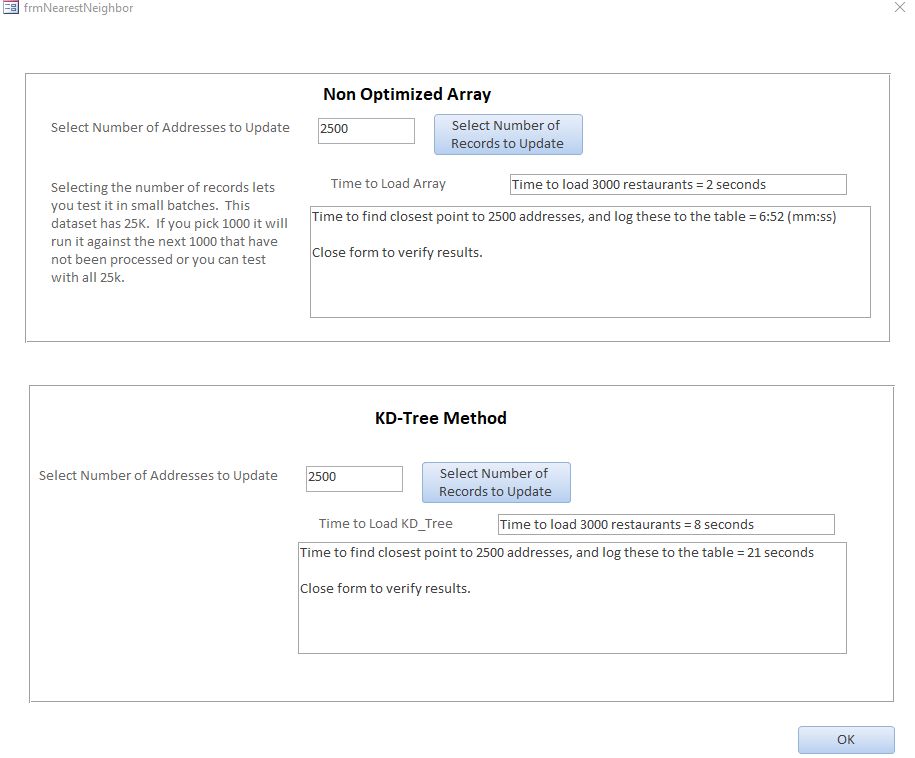Image resolution: width=915 pixels, height=758 pixels.
Task: Click the 'Time to Load Array' label
Action: (388, 184)
